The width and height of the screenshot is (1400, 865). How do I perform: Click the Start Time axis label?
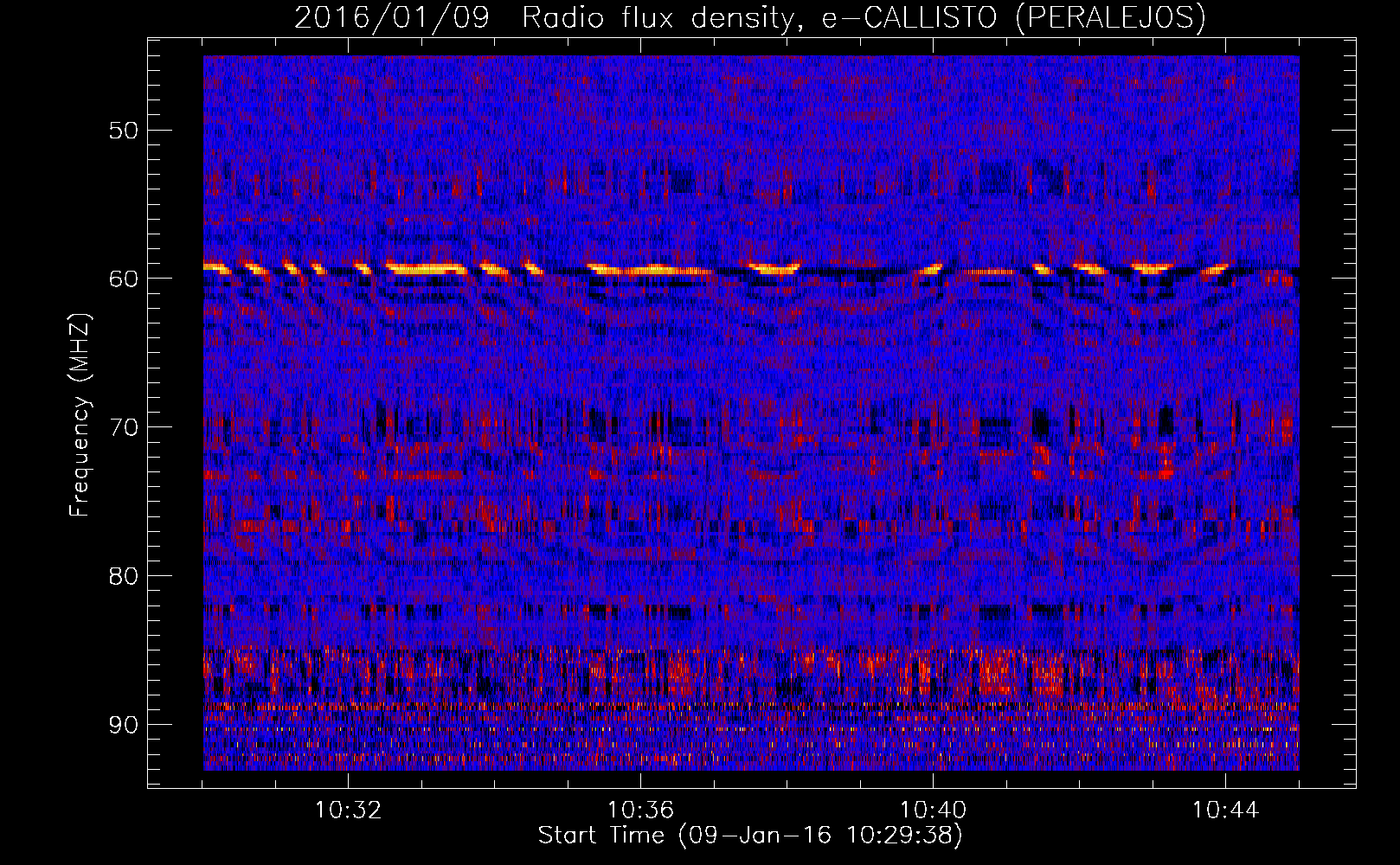click(750, 836)
